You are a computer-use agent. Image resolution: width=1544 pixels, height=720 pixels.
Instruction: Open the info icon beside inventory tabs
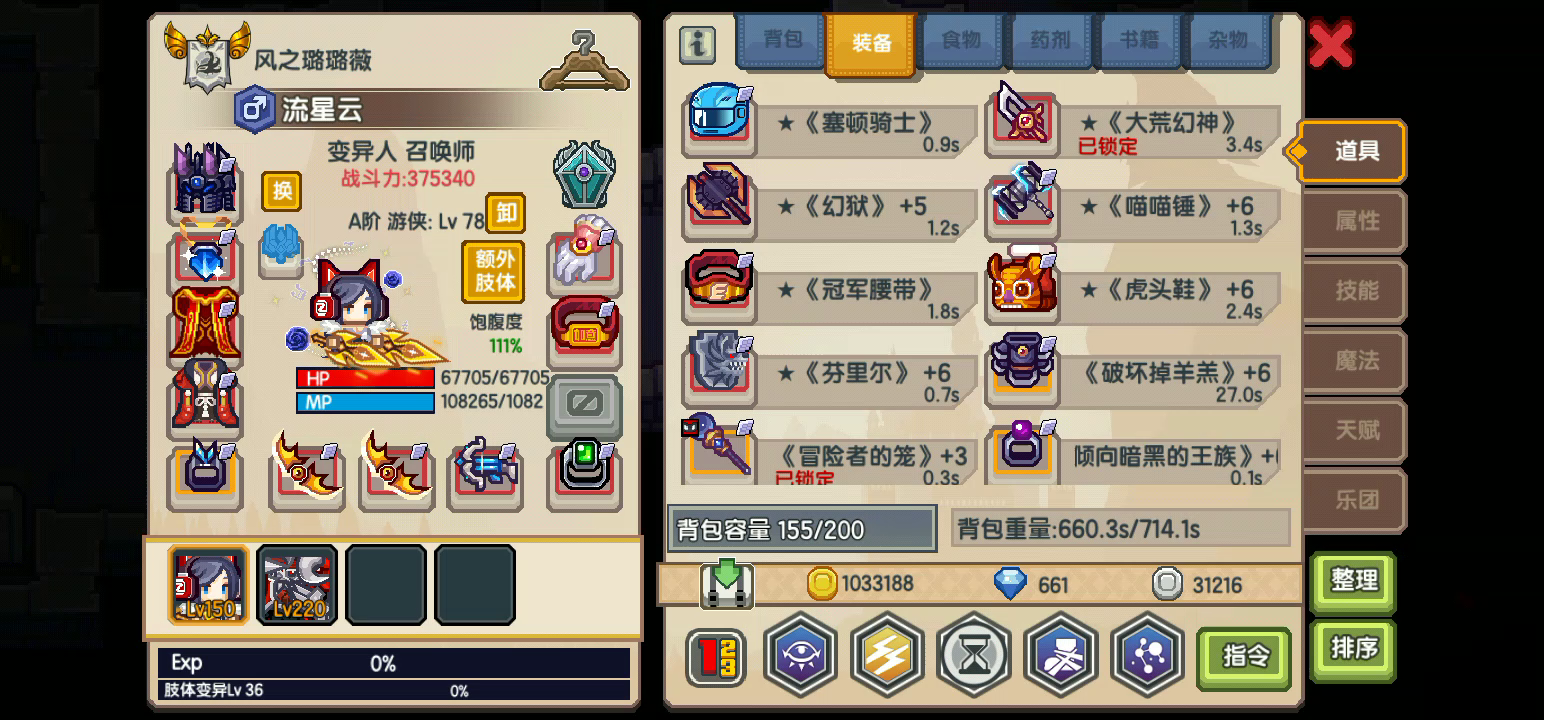[697, 44]
